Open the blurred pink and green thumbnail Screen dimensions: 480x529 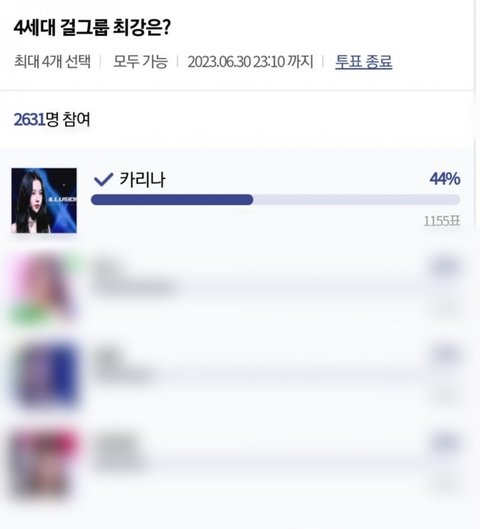44,288
